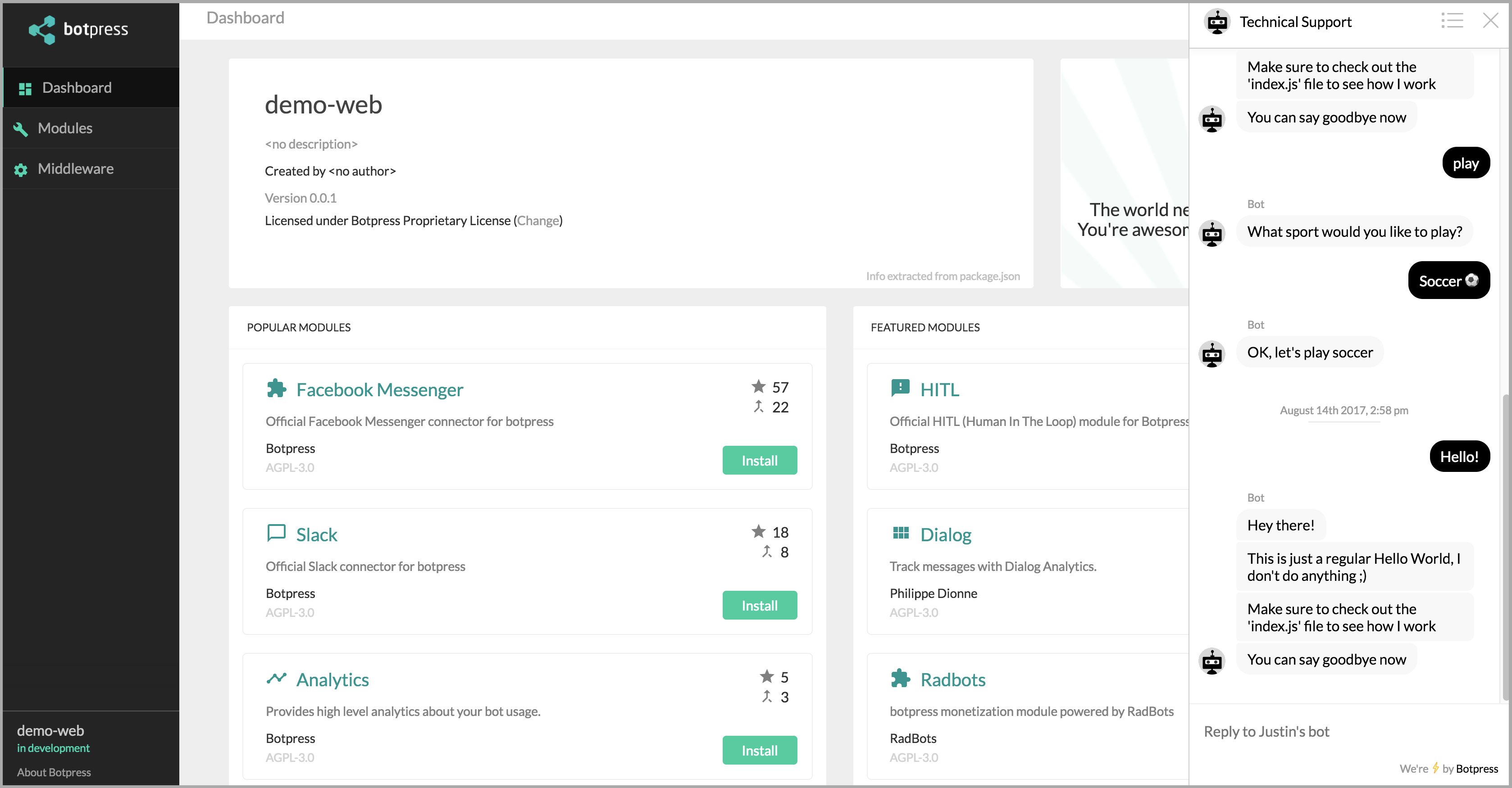Image resolution: width=1512 pixels, height=788 pixels.
Task: Install the Analytics module
Action: coord(759,751)
